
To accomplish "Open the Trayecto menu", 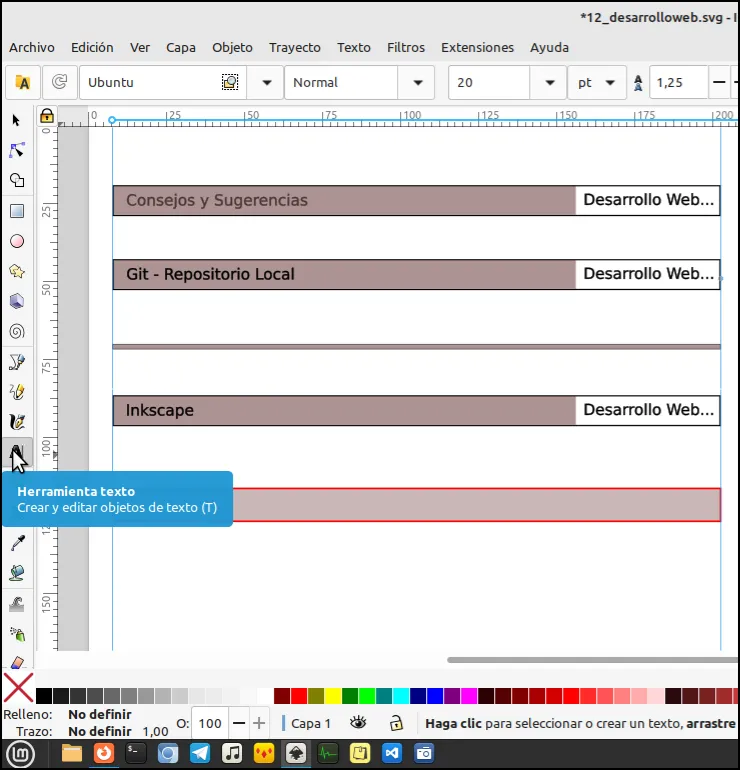I will point(295,48).
